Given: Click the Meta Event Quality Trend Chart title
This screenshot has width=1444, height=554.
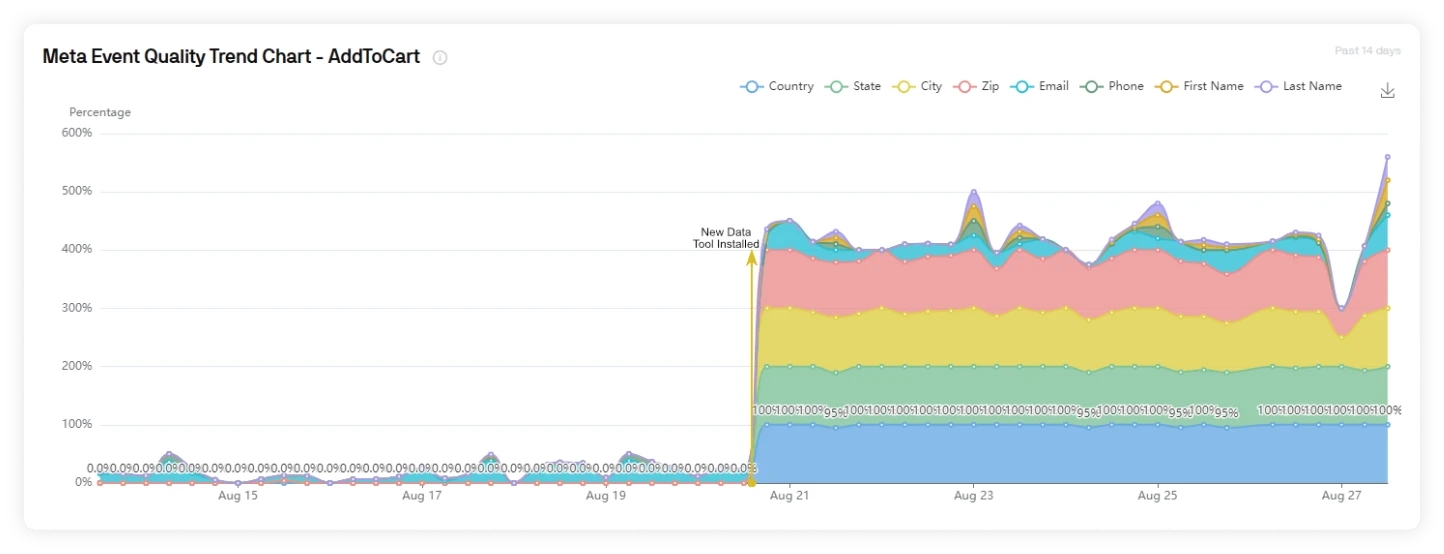Looking at the screenshot, I should coord(231,57).
